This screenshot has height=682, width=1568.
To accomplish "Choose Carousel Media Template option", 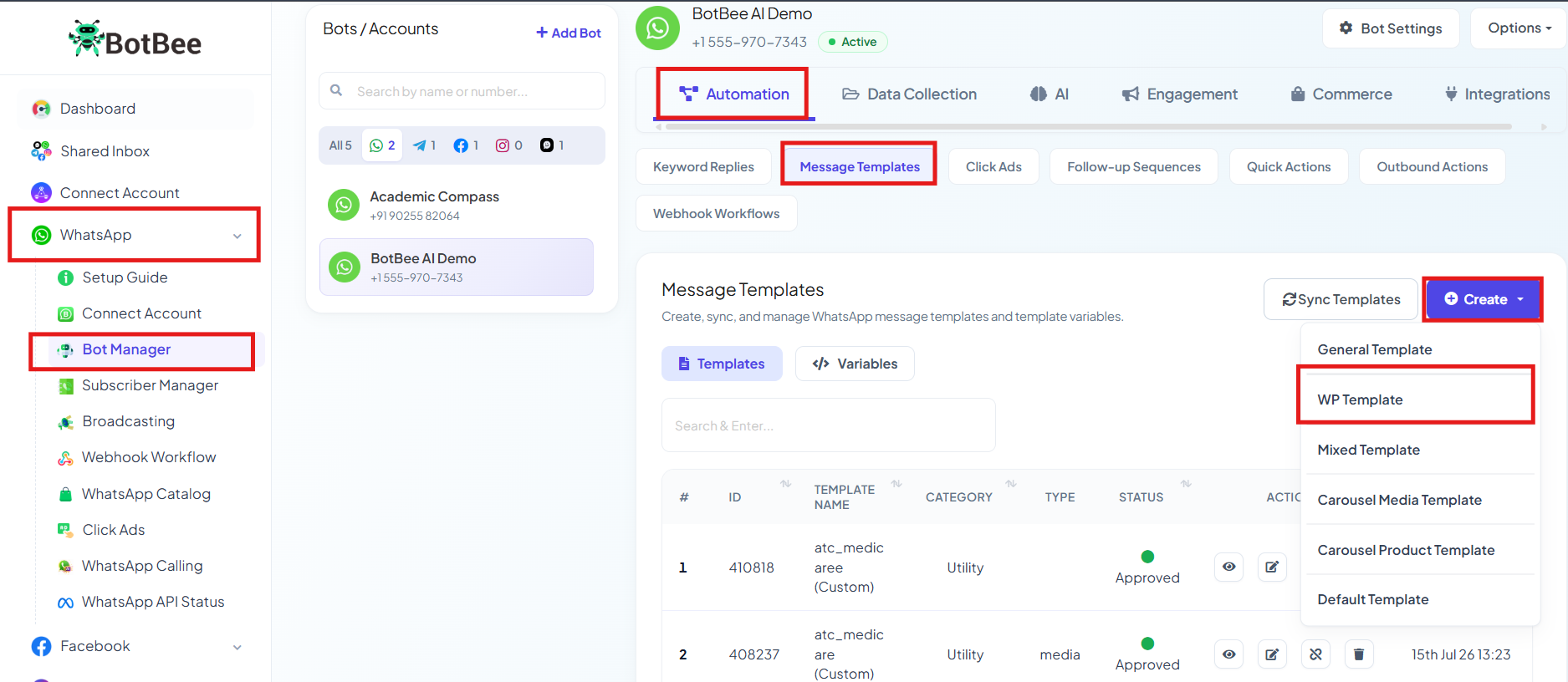I will pos(1420,500).
